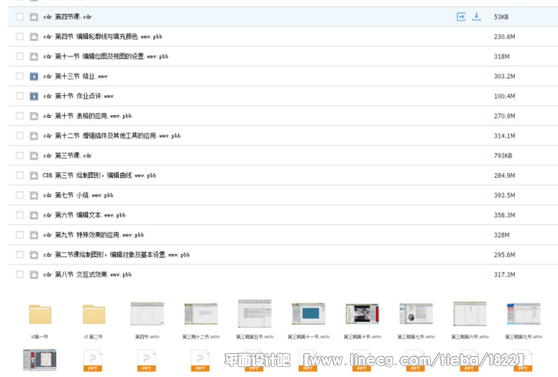558x377 pixels.
Task: Click the video play icon beside 第十节 作业点评.wmv
Action: click(34, 96)
